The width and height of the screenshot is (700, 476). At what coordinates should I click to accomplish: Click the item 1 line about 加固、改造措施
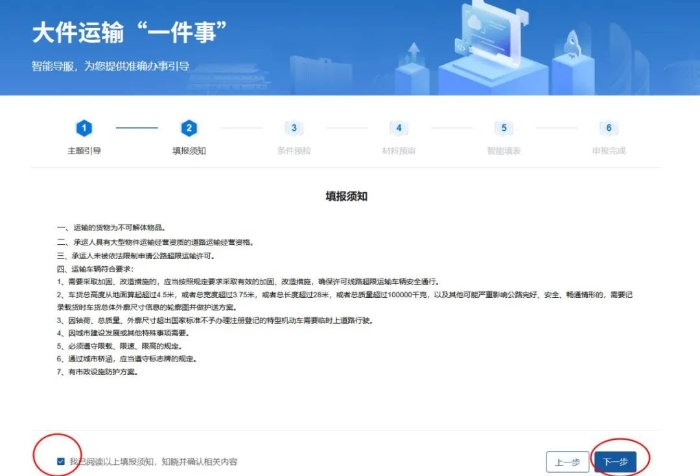point(249,282)
